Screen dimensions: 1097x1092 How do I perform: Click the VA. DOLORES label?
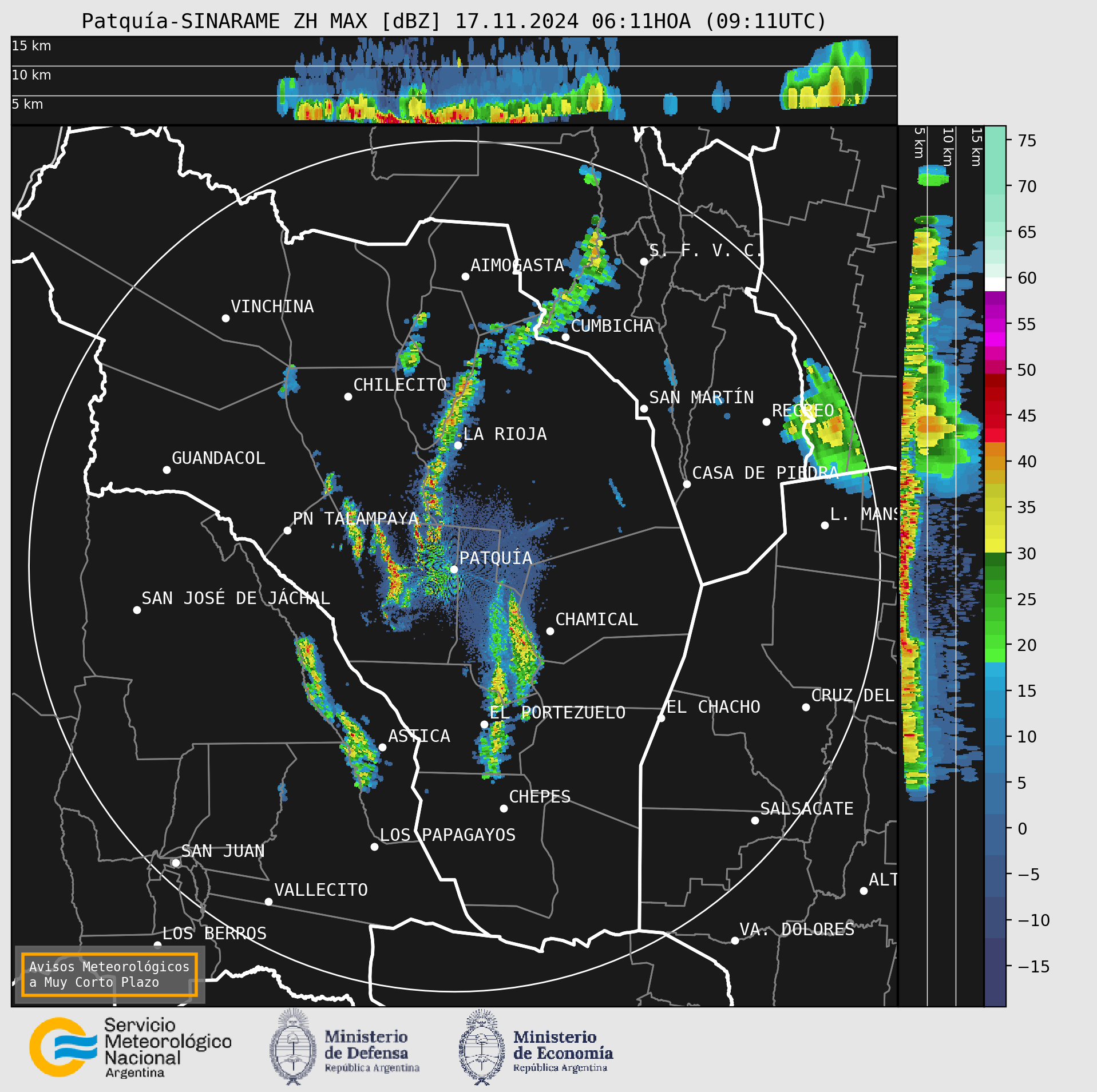pyautogui.click(x=797, y=929)
